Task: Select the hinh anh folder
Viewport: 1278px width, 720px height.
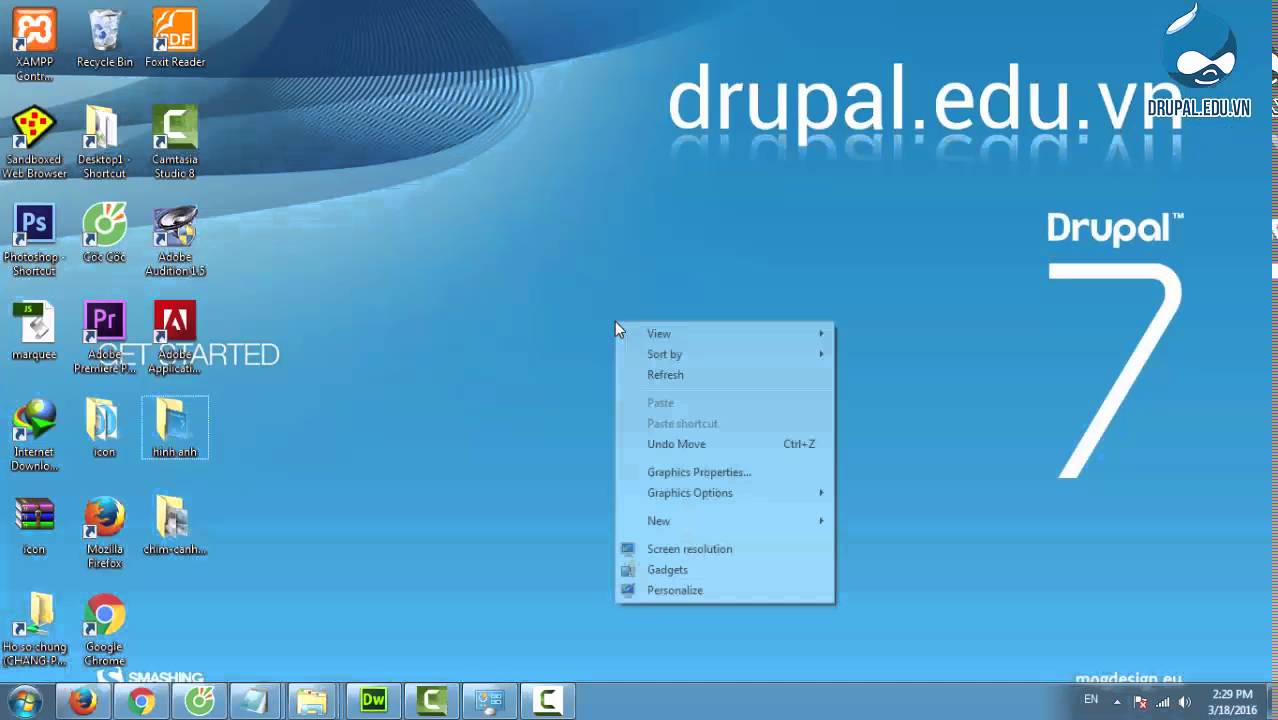Action: pos(175,428)
